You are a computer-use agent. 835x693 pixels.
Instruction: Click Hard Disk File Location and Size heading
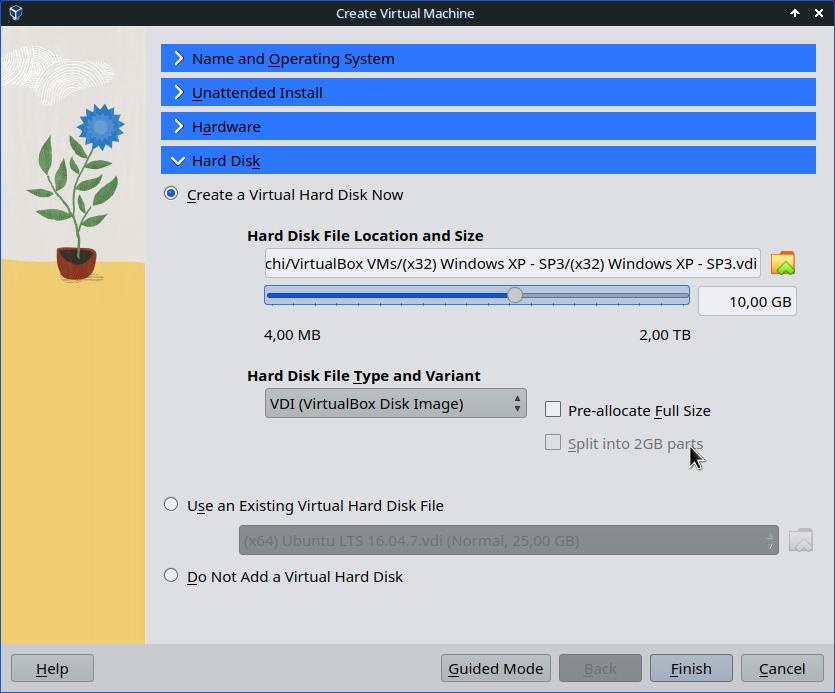[x=365, y=235]
